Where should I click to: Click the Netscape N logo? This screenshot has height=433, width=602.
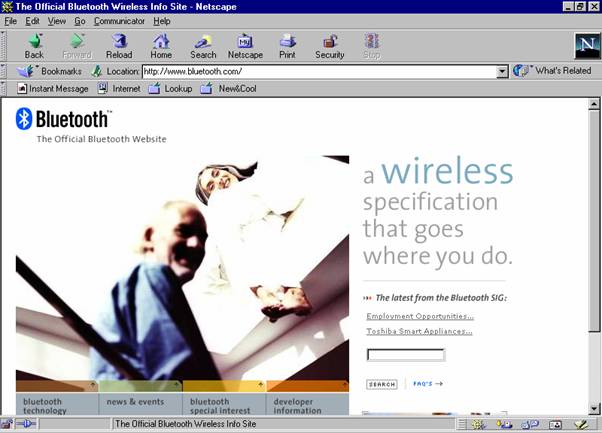click(x=587, y=46)
